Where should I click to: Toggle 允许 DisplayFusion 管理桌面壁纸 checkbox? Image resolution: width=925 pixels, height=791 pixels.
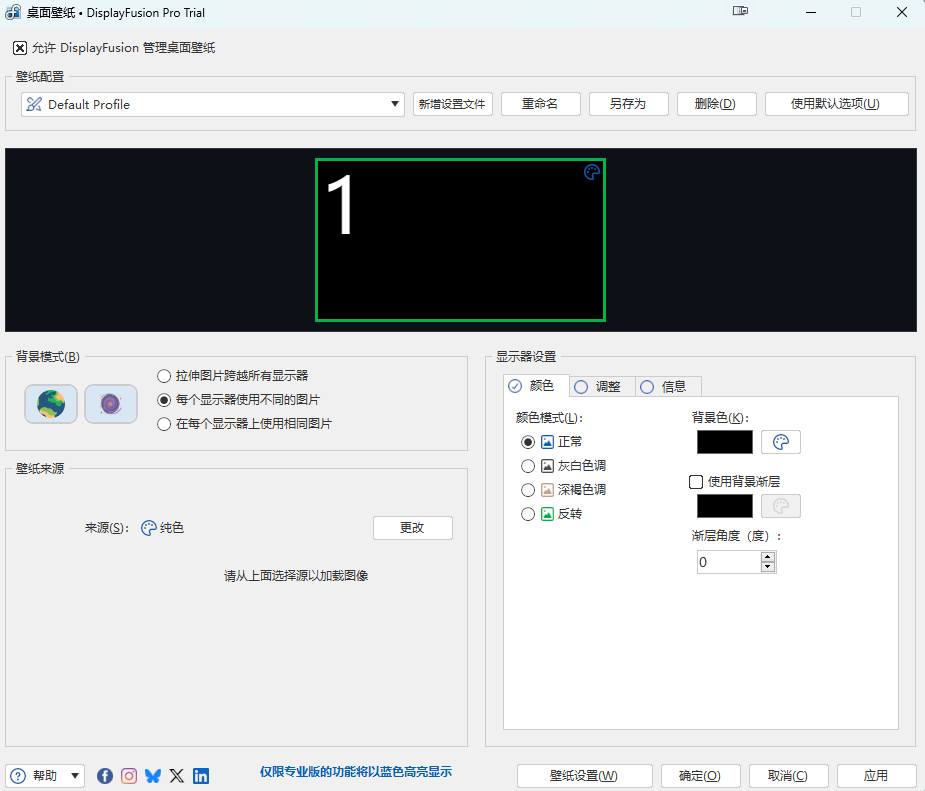click(20, 48)
